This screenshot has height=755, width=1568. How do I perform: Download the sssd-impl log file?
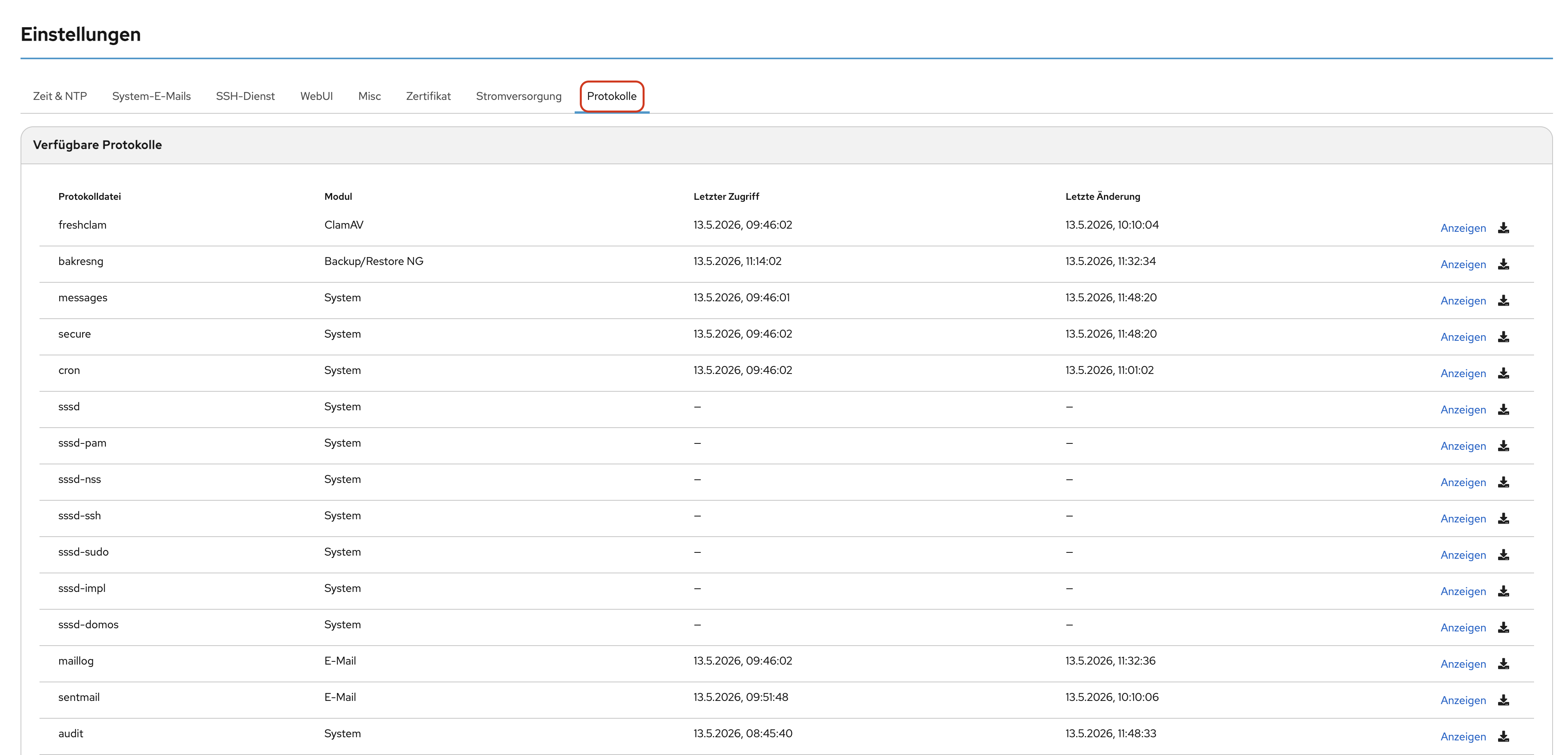click(1503, 591)
